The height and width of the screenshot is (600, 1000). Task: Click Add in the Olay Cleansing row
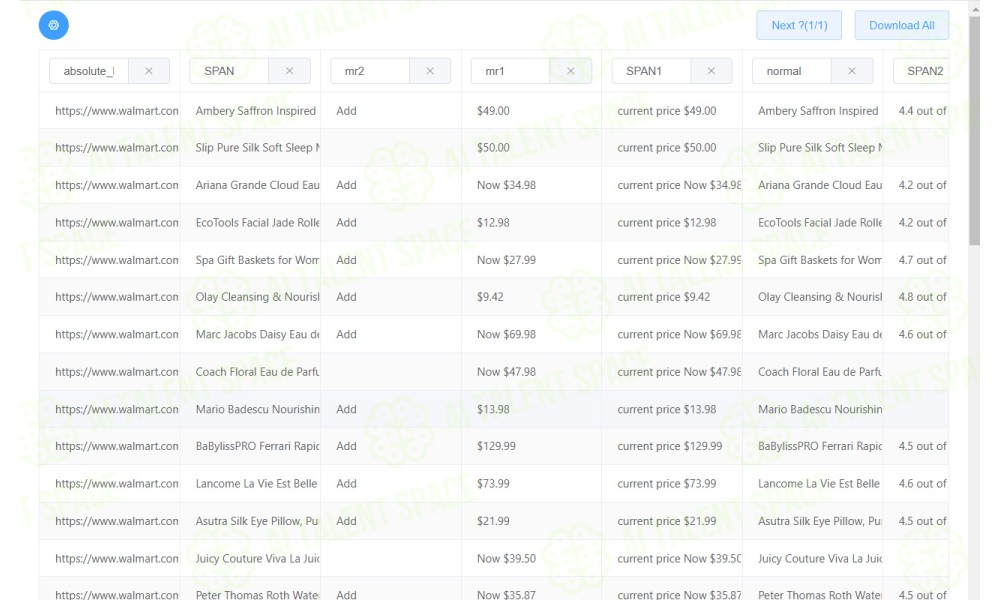point(346,297)
